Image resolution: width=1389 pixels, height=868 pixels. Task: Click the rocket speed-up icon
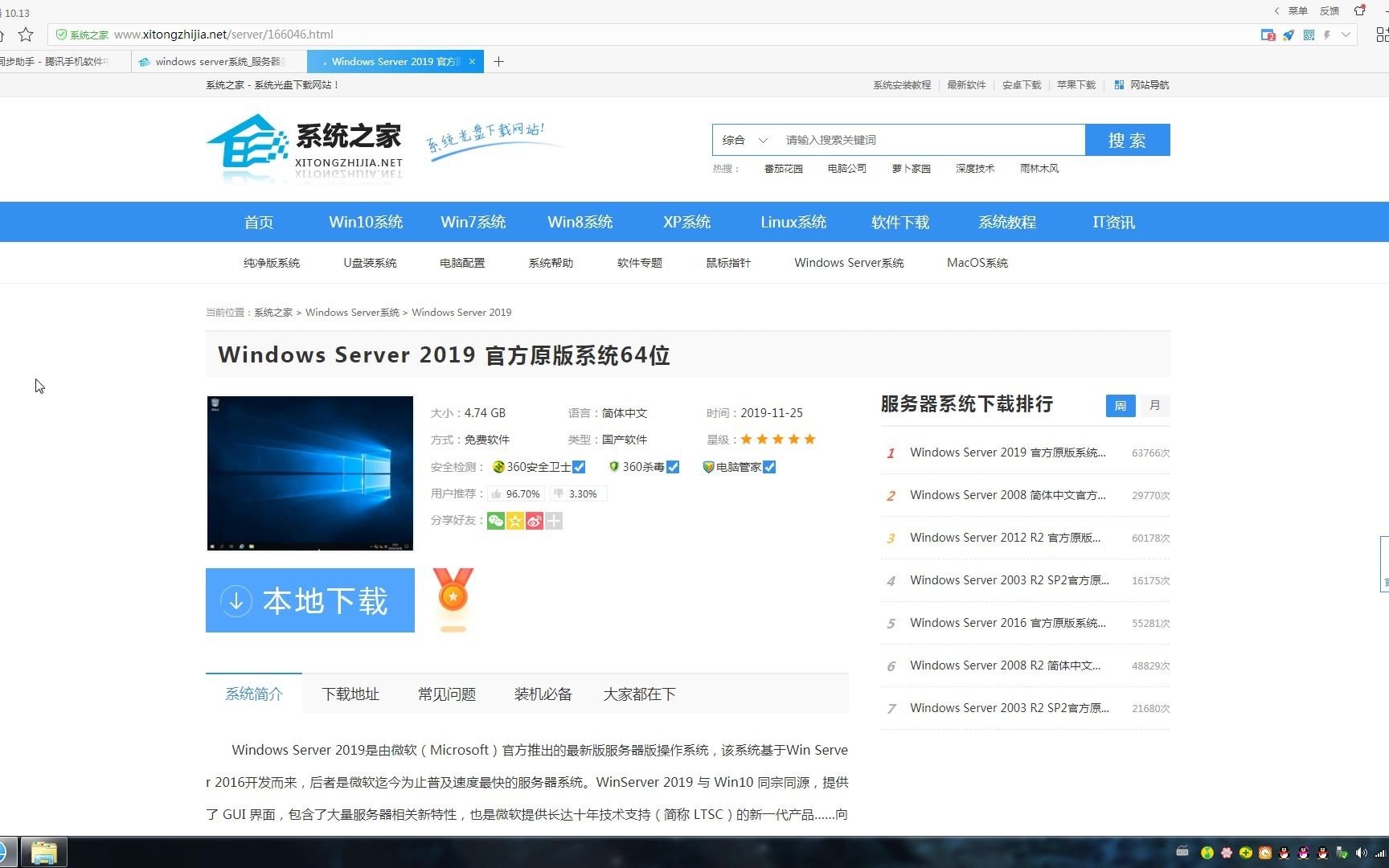tap(1289, 35)
